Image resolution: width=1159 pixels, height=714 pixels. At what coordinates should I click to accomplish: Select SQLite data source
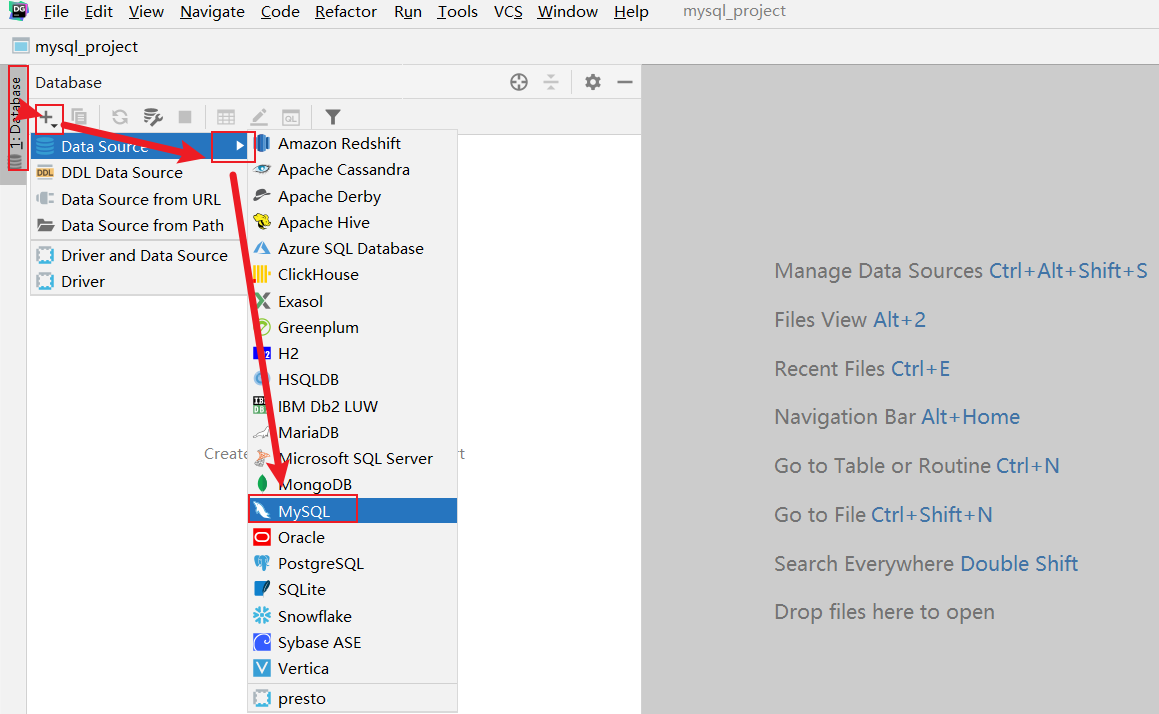tap(353, 590)
